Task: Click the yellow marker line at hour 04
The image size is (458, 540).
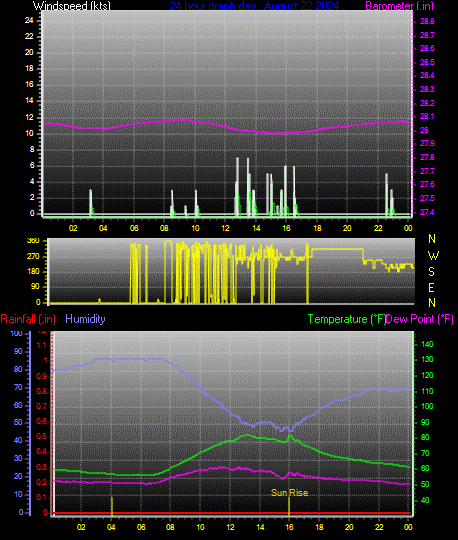Action: [x=112, y=506]
